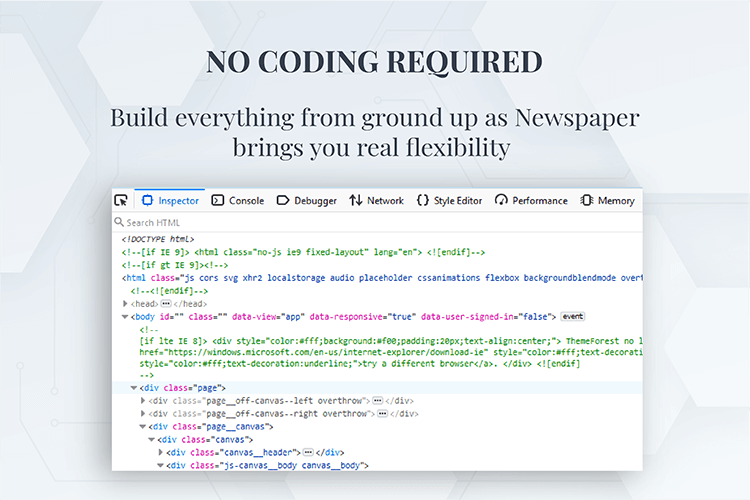Click the Search HTML input field
Viewport: 750px width, 500px height.
click(300, 222)
